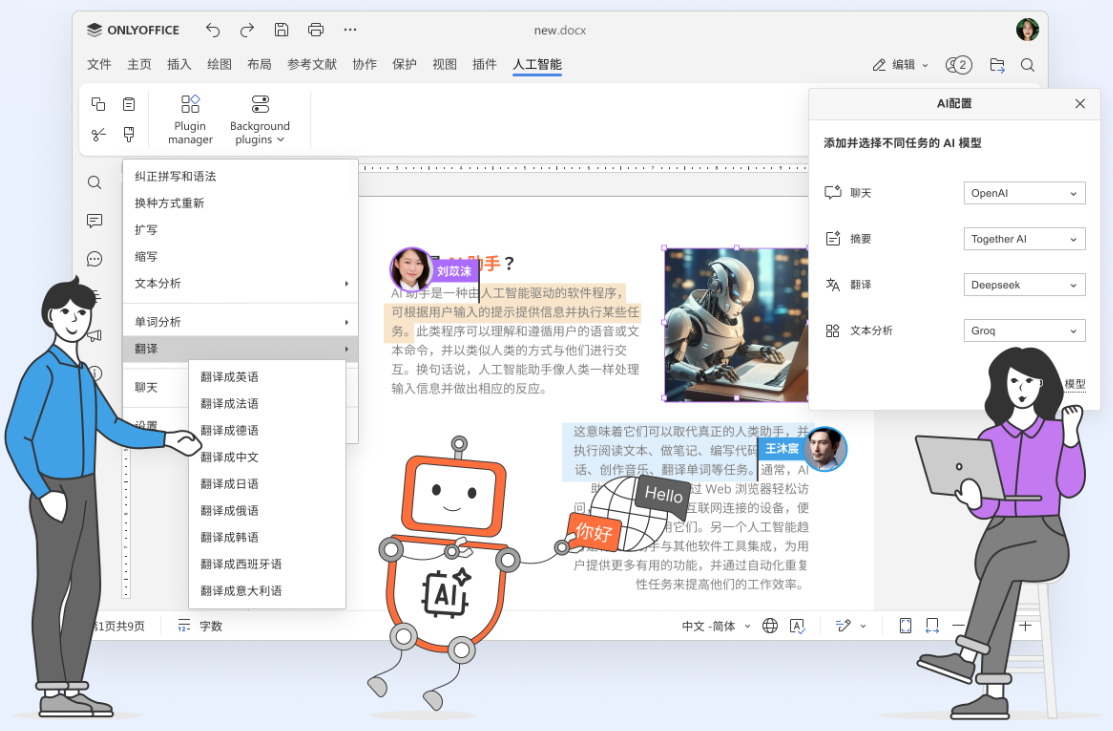
Task: Click the search magnifier in the header
Action: (1027, 65)
